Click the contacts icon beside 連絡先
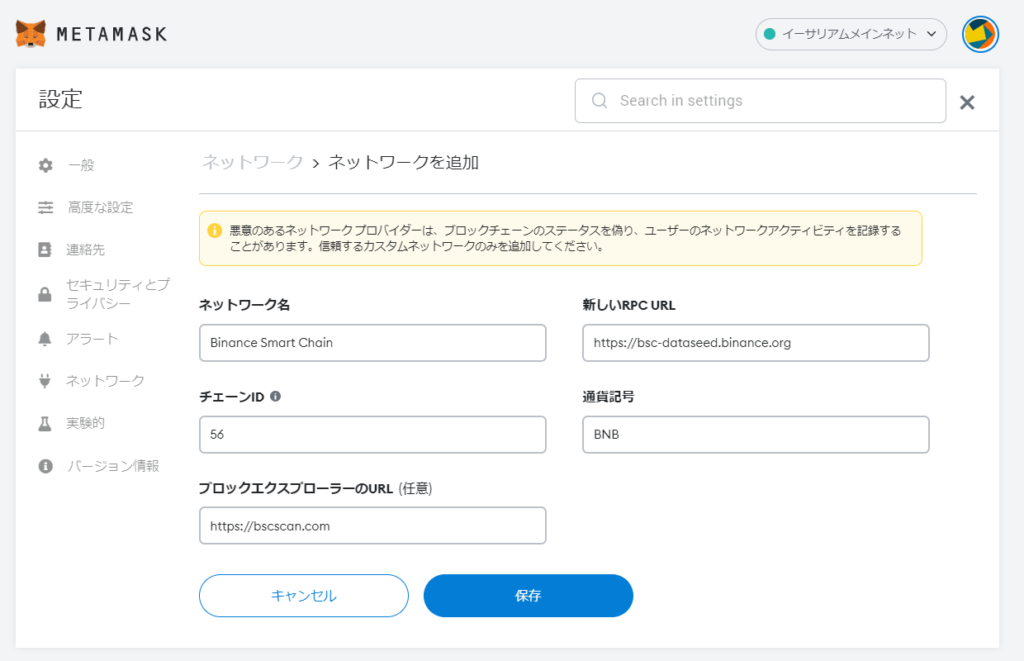 [45, 250]
